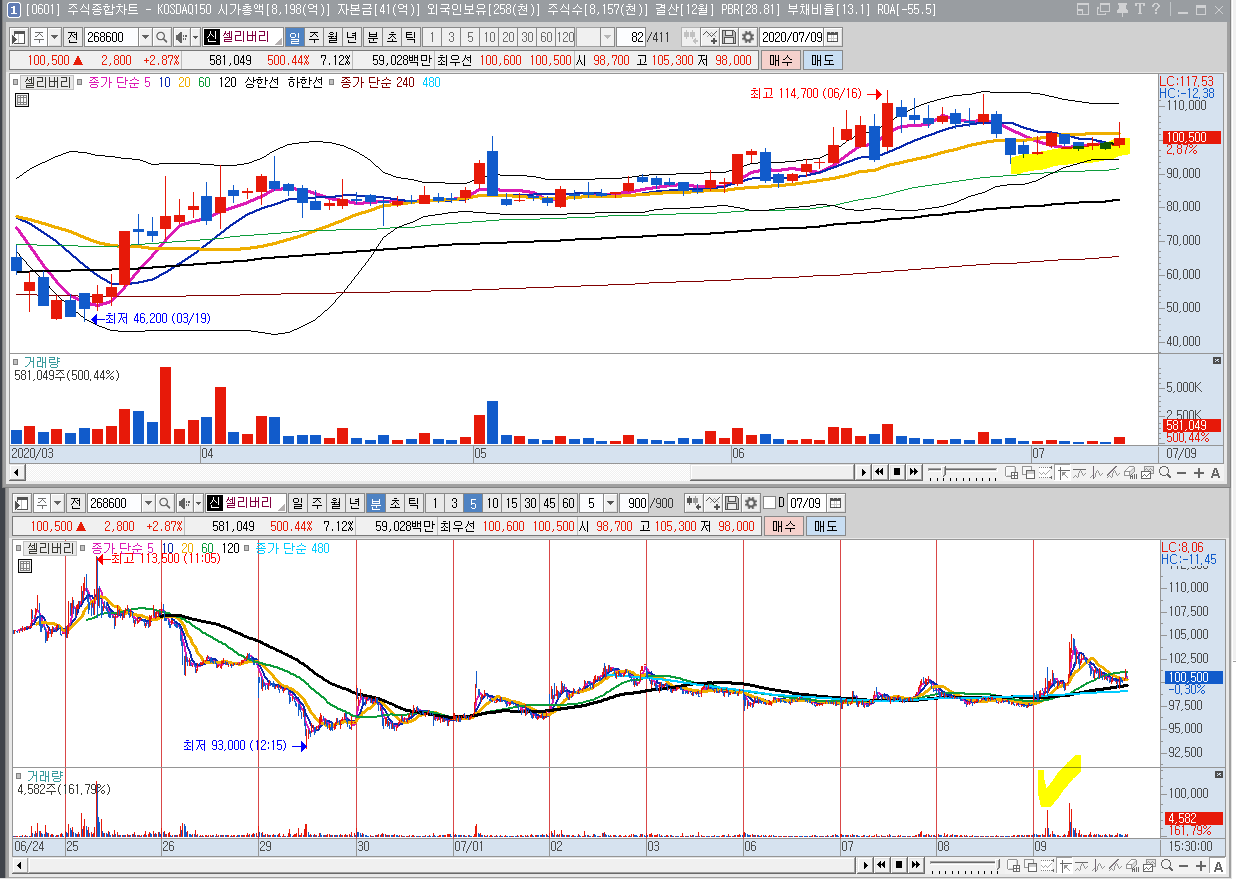1236x879 pixels.
Task: Tick the D checkbox in bottom chart toolbar
Action: (x=769, y=502)
